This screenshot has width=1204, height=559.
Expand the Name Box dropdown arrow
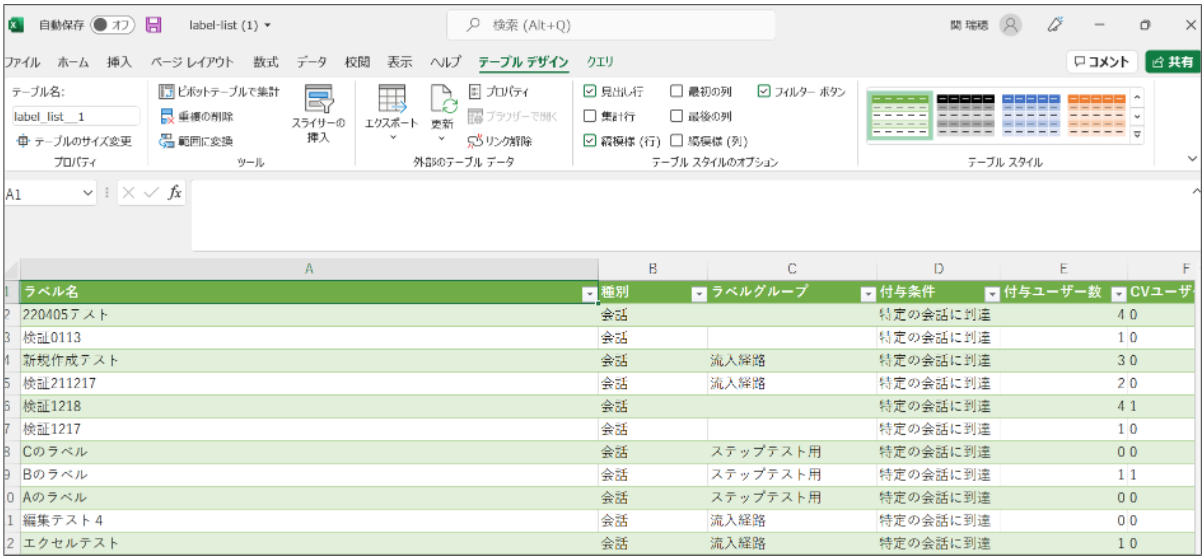88,193
